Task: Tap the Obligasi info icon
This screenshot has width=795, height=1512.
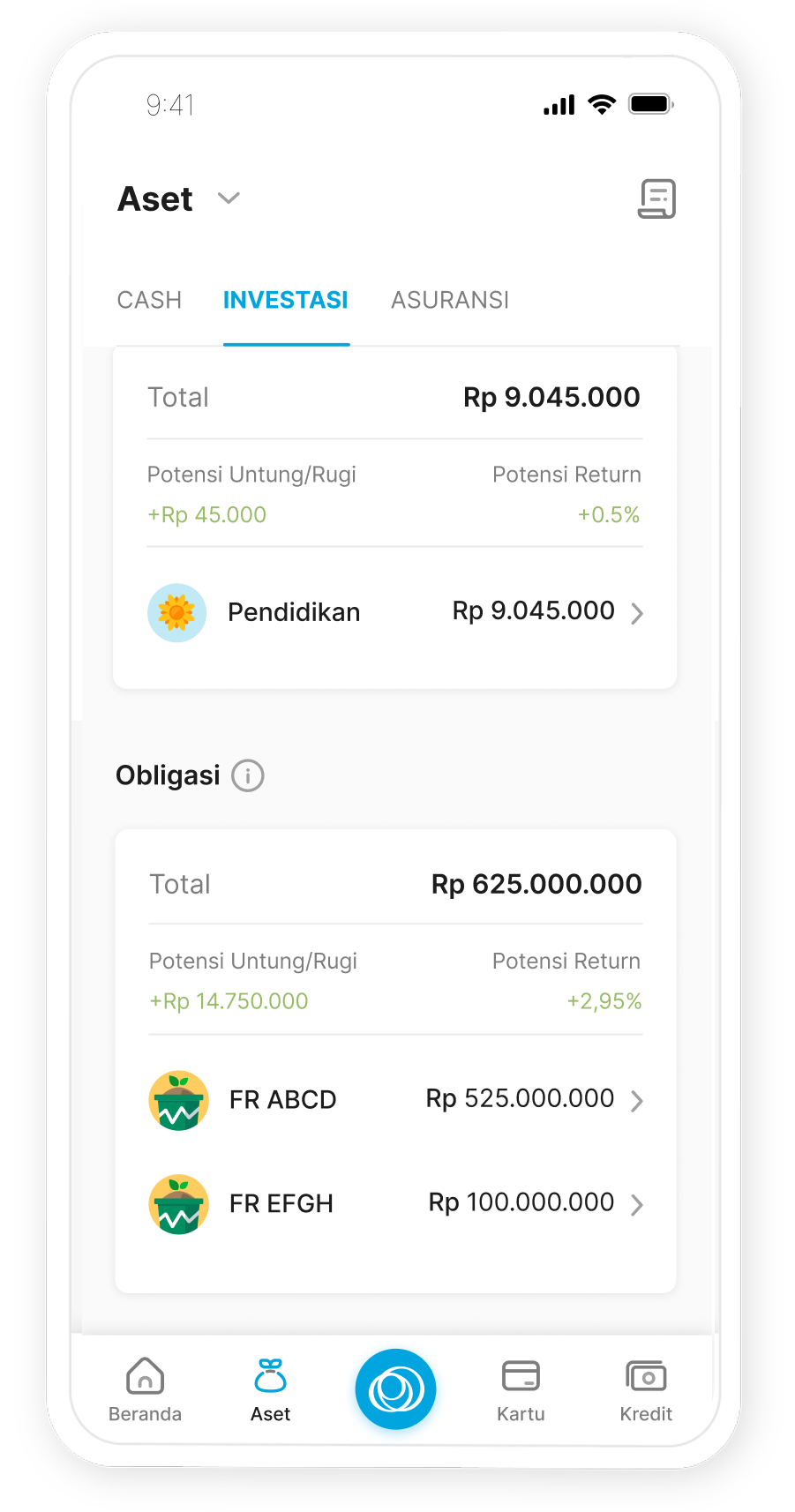Action: [x=248, y=776]
